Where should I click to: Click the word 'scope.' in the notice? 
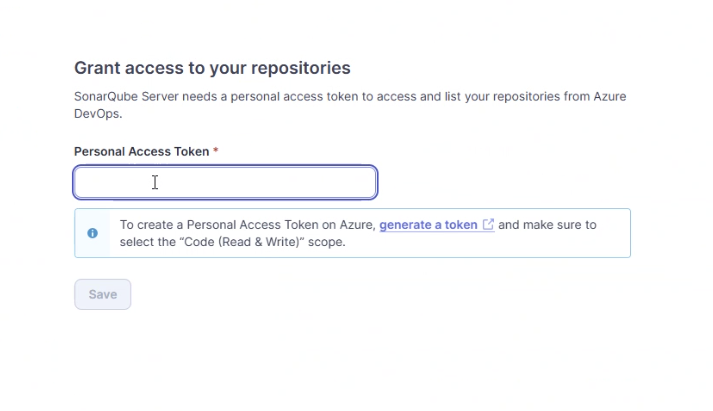326,242
